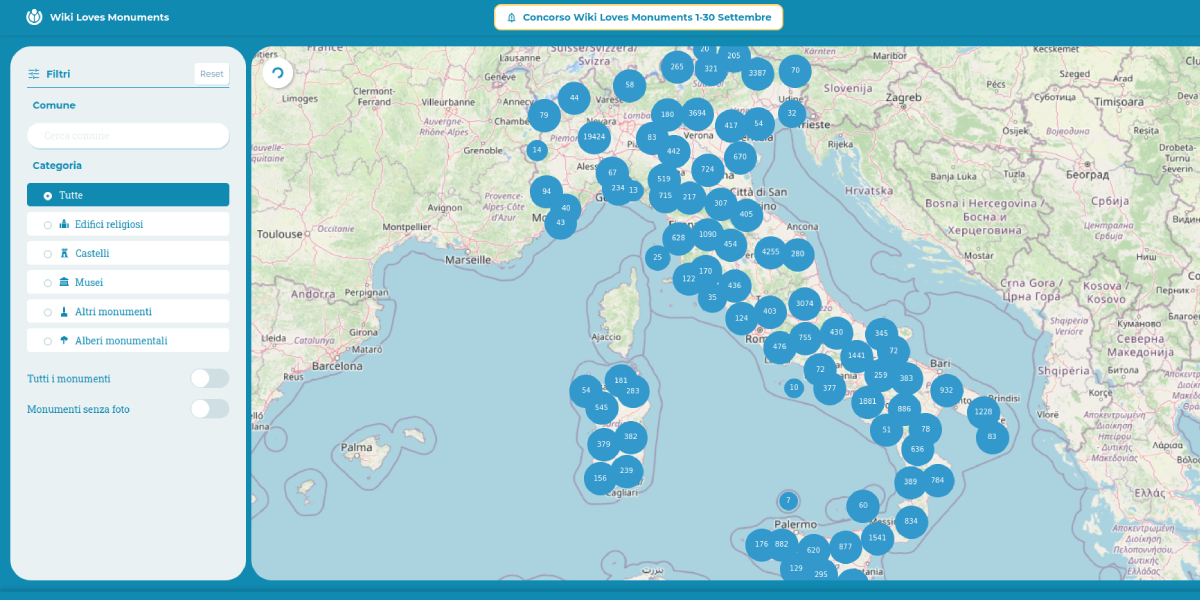Image resolution: width=1200 pixels, height=600 pixels.
Task: Select the statue icon for Altri monumenti
Action: (65, 311)
